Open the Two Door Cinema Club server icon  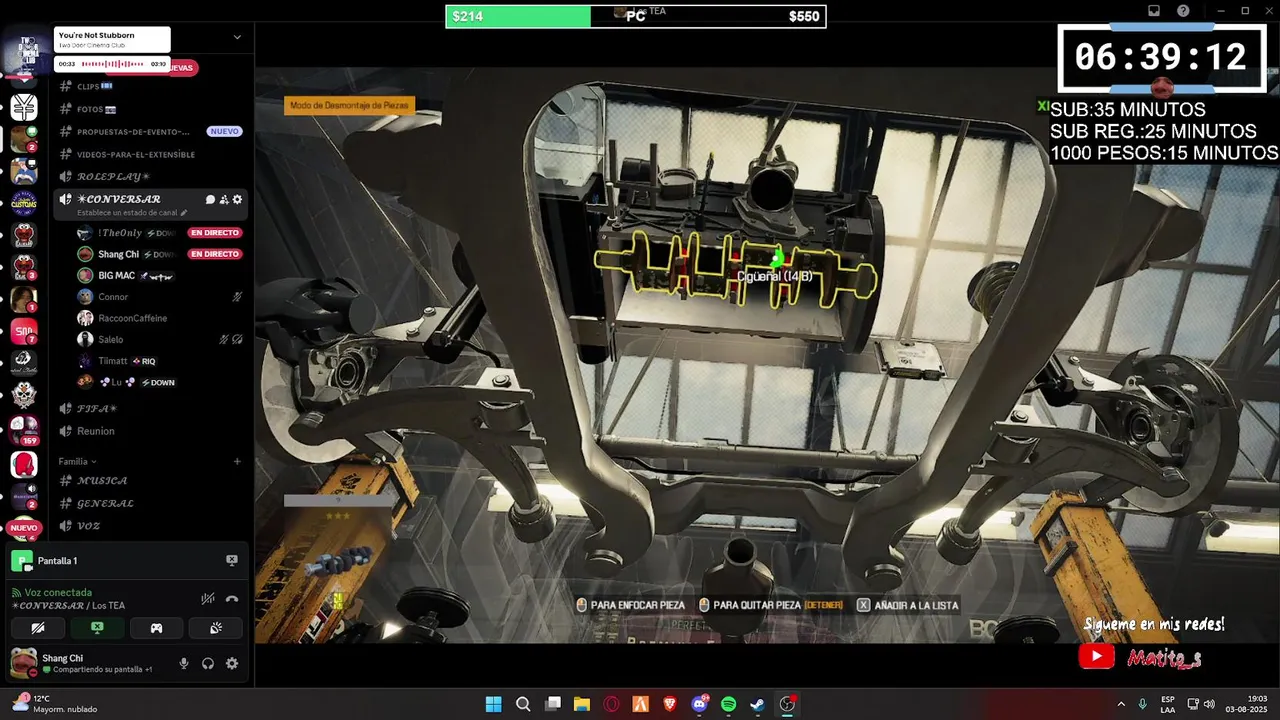(28, 52)
